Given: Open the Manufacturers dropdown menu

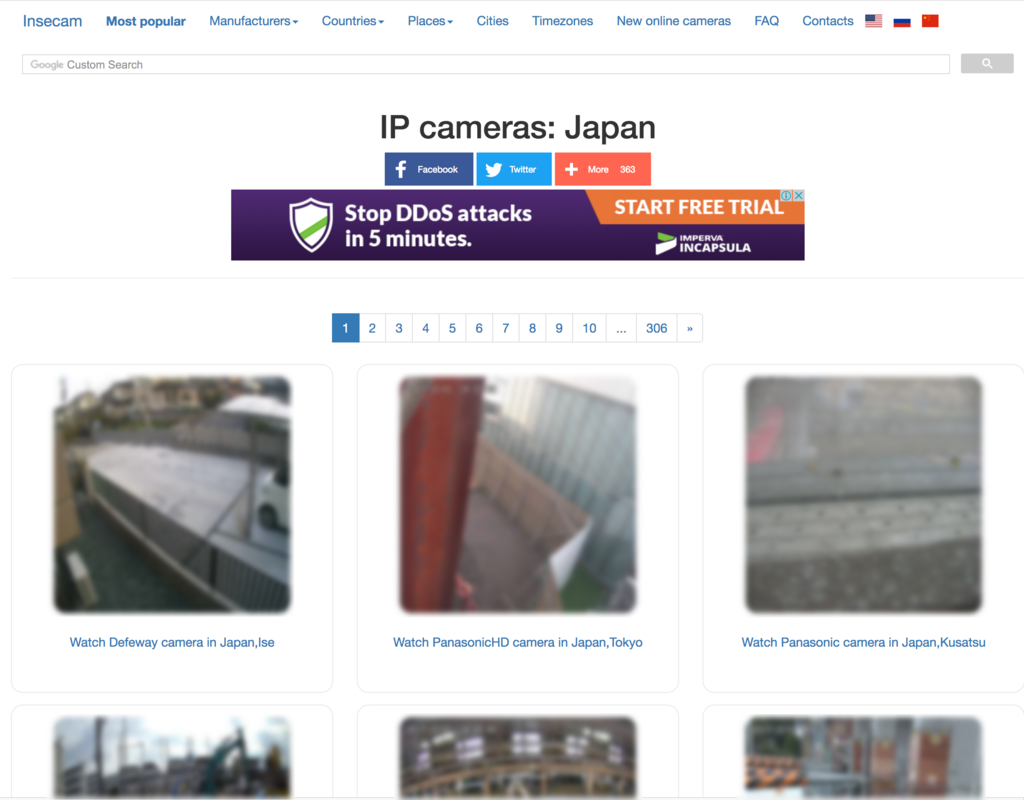Looking at the screenshot, I should [x=253, y=21].
